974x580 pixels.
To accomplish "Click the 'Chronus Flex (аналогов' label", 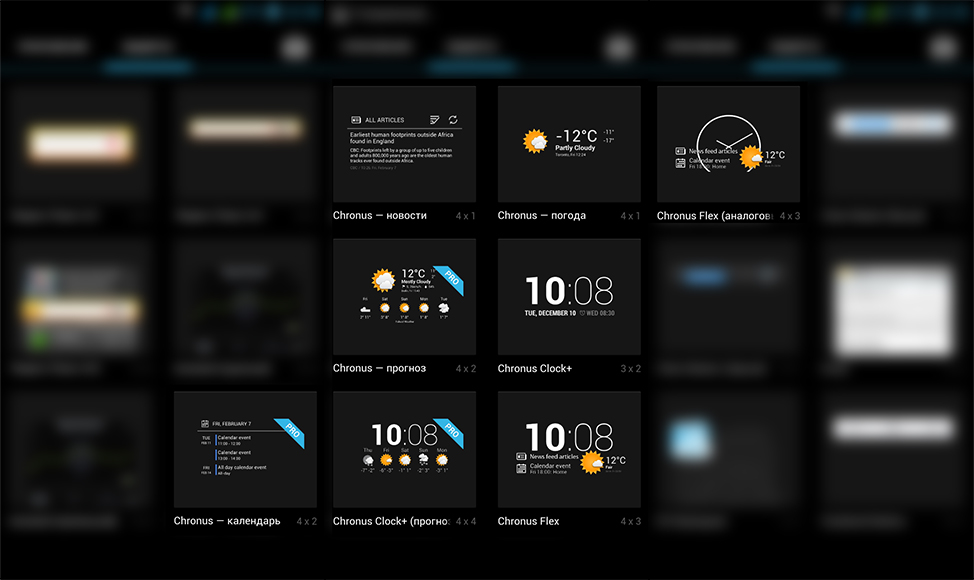I will click(x=714, y=216).
